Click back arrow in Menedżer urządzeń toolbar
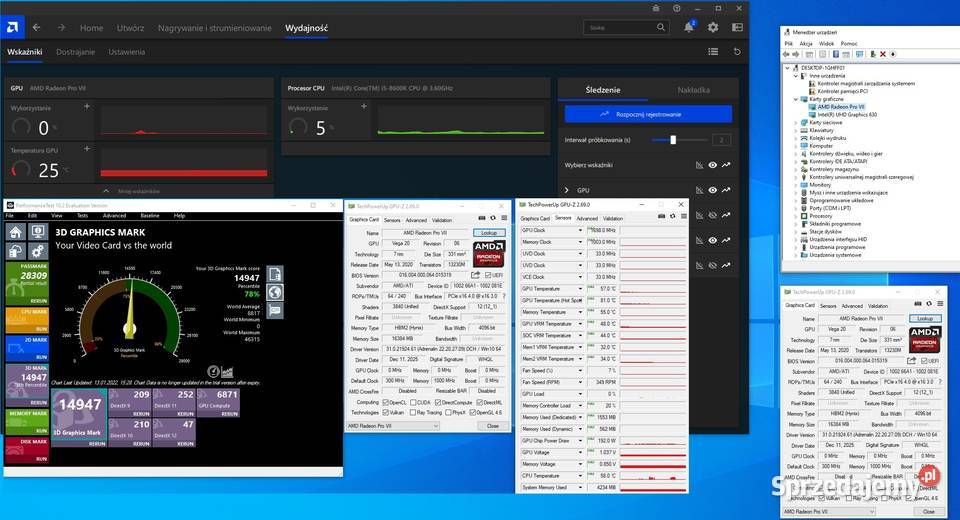Image resolution: width=960 pixels, height=520 pixels. pos(787,55)
